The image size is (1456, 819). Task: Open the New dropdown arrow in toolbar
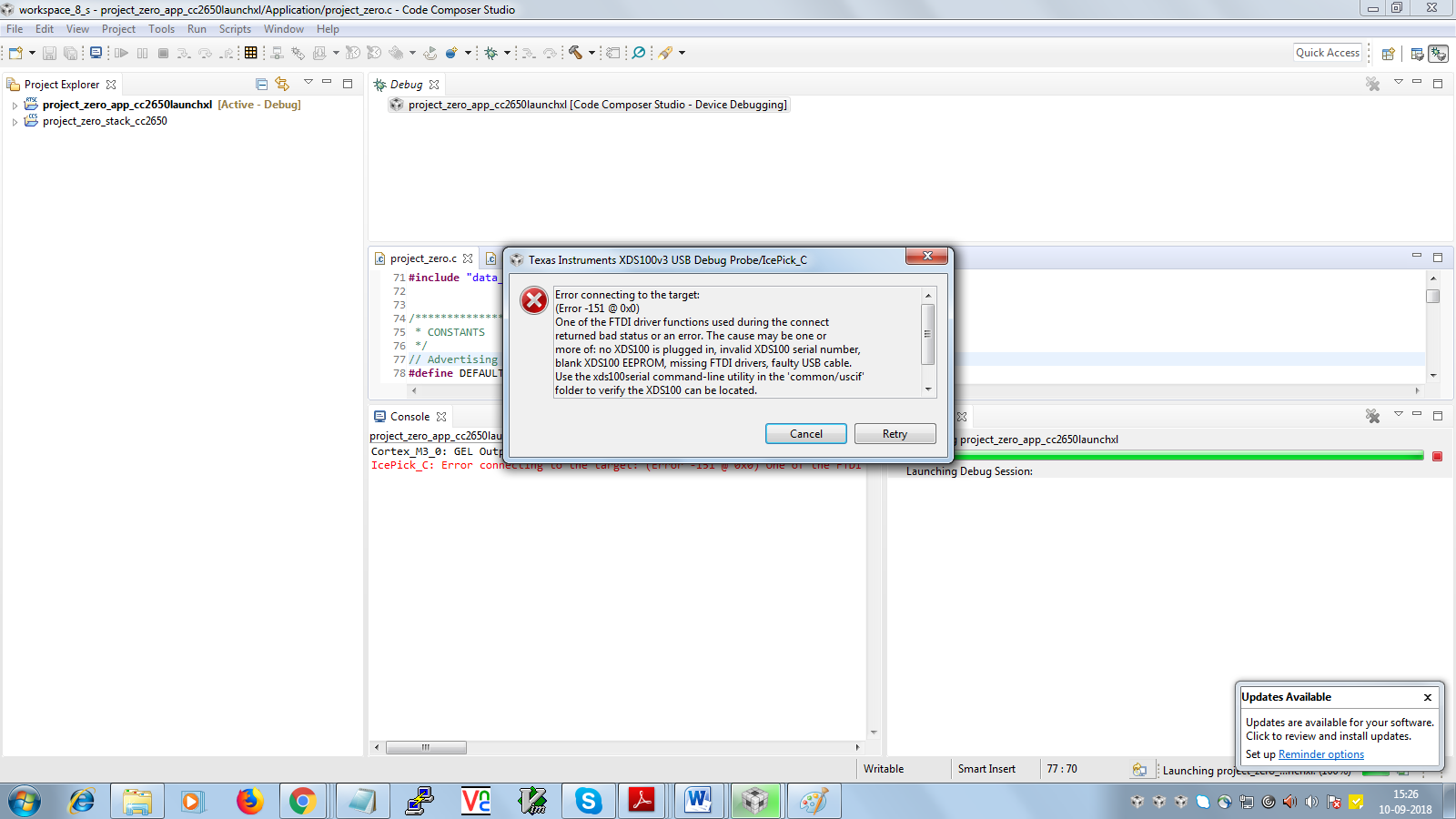[x=32, y=53]
